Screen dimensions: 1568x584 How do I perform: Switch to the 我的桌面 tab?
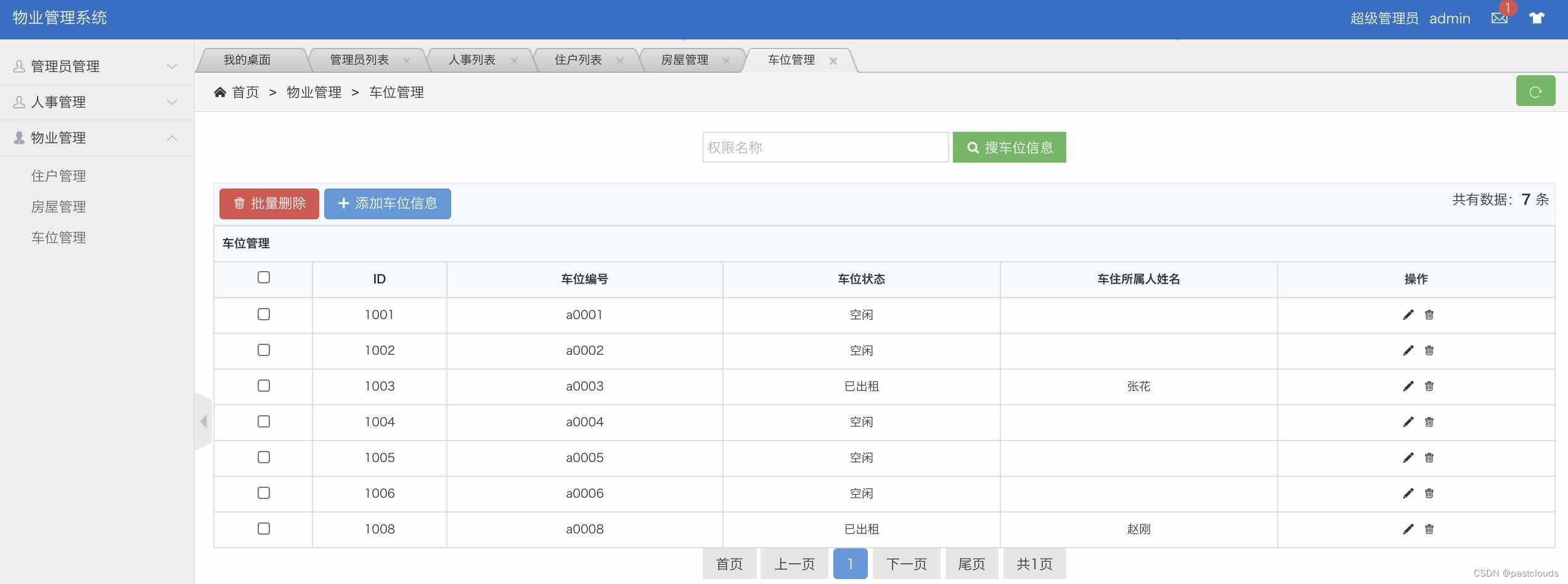[x=248, y=60]
